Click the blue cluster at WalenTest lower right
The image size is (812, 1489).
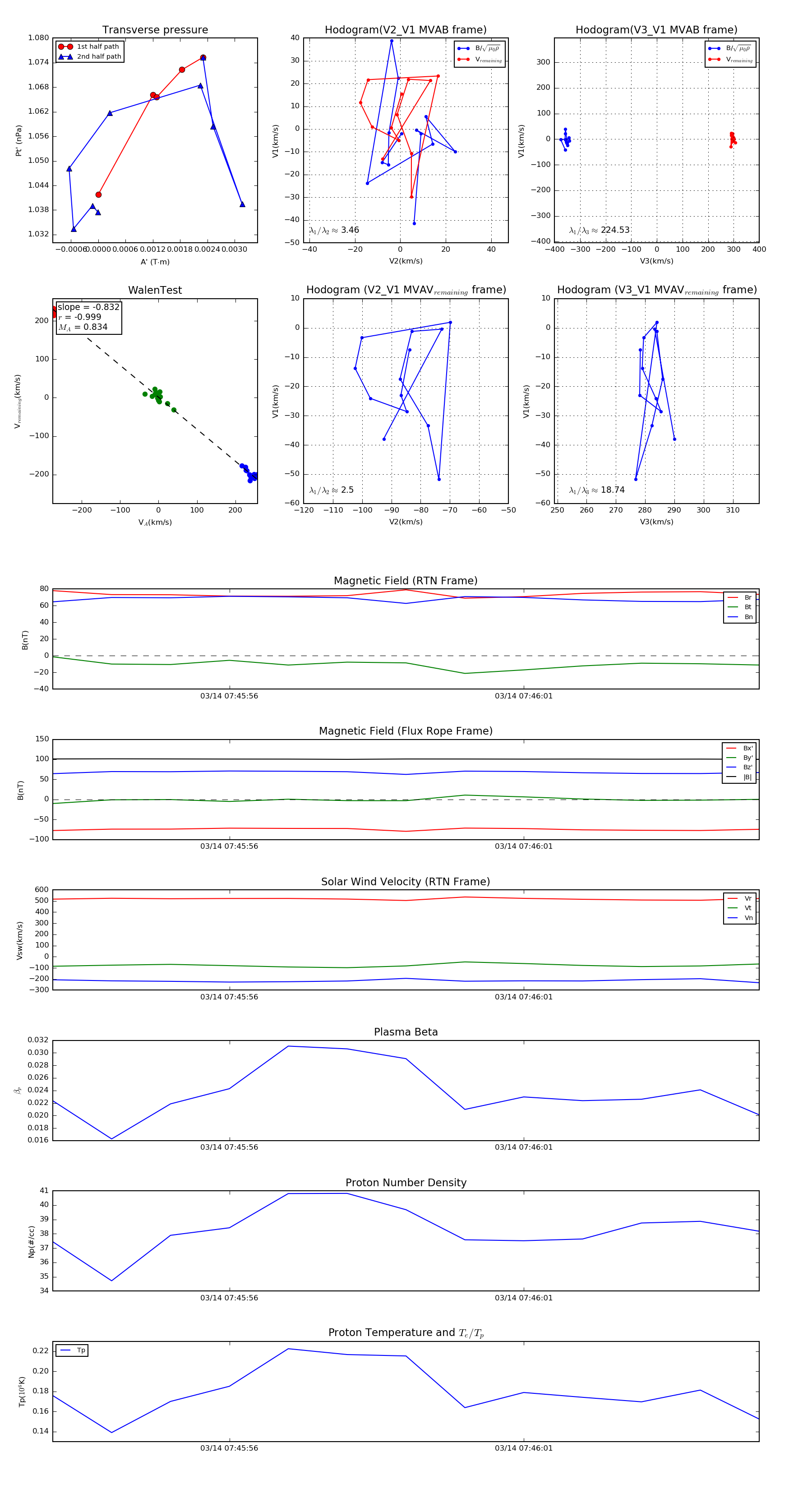click(x=249, y=473)
